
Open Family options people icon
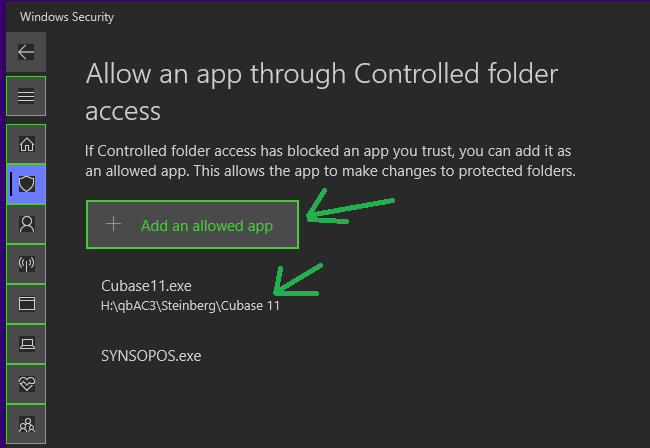[26, 425]
